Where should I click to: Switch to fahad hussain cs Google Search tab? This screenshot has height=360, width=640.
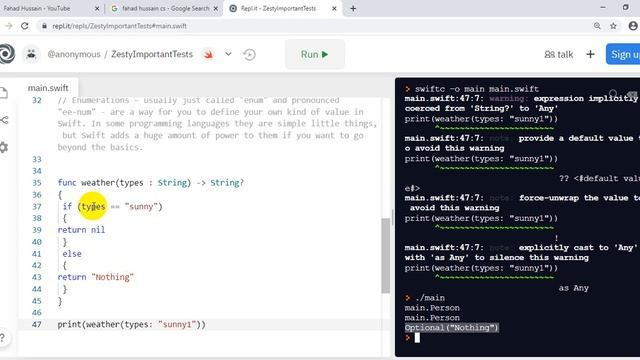coord(166,8)
